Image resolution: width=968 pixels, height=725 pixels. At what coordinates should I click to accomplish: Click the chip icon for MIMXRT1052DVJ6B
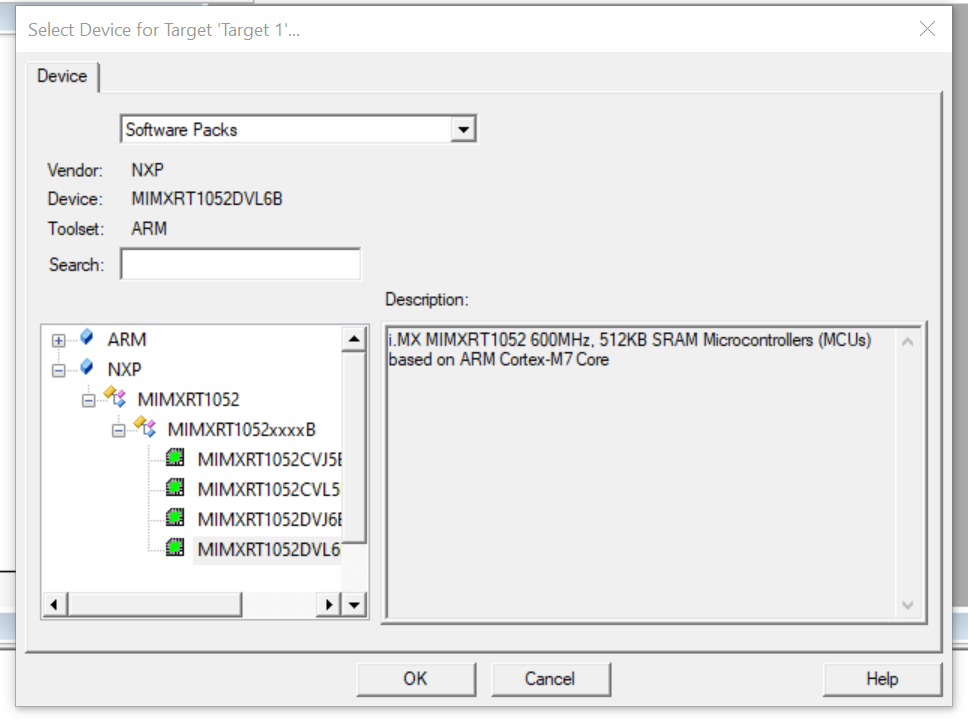click(x=175, y=518)
